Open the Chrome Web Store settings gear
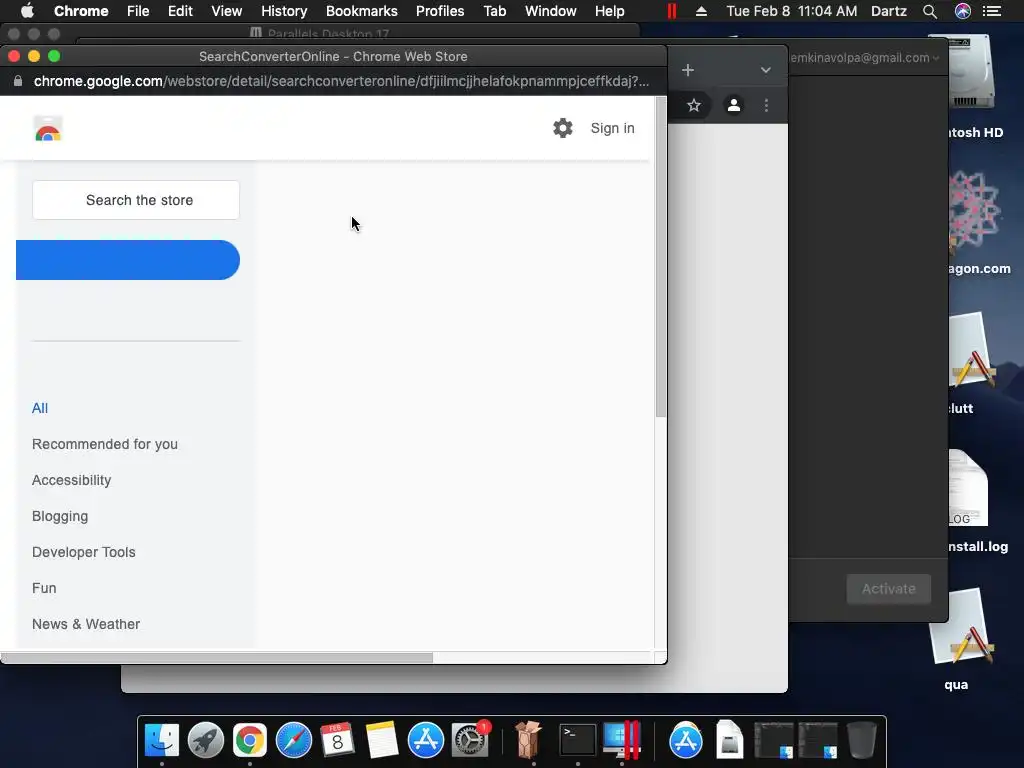Viewport: 1024px width, 768px height. 562,128
